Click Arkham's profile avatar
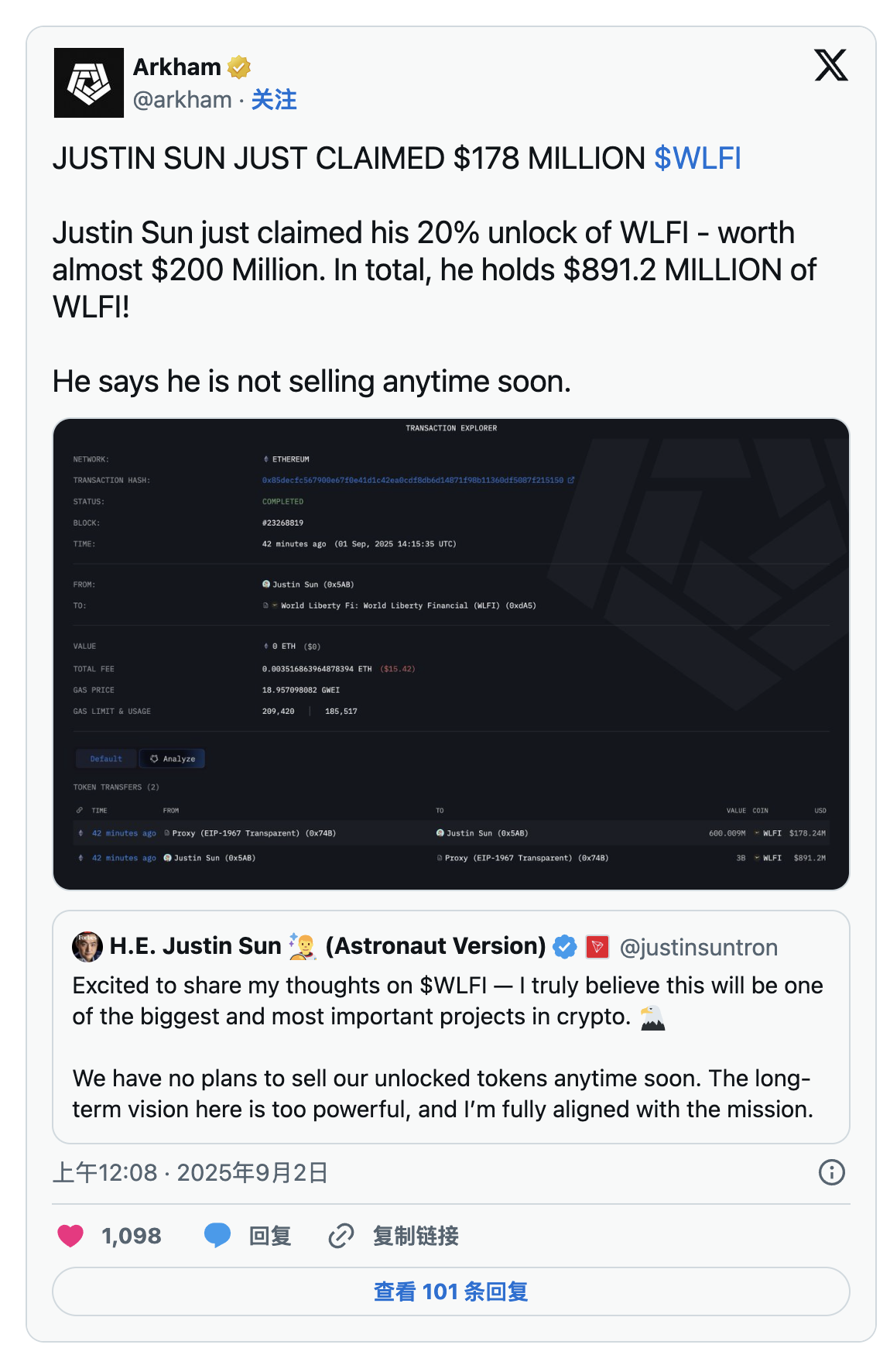The image size is (890, 1372). point(89,83)
